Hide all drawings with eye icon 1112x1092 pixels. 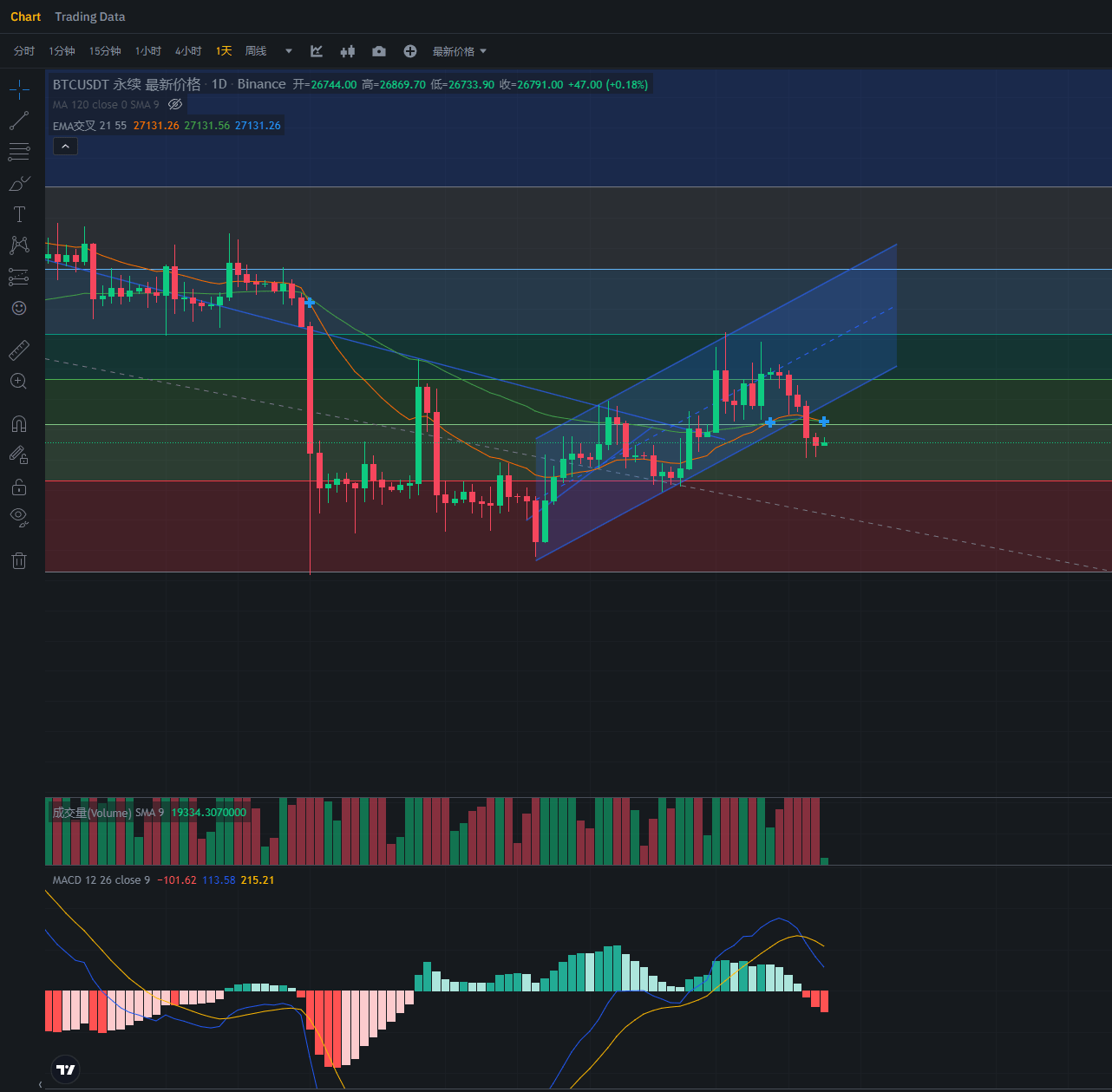(x=19, y=518)
